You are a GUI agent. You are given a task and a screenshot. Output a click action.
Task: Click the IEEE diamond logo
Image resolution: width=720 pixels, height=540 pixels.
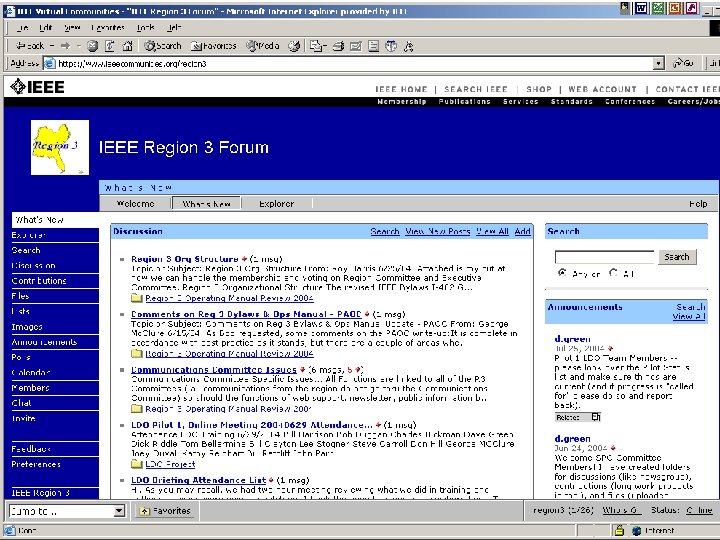(17, 86)
